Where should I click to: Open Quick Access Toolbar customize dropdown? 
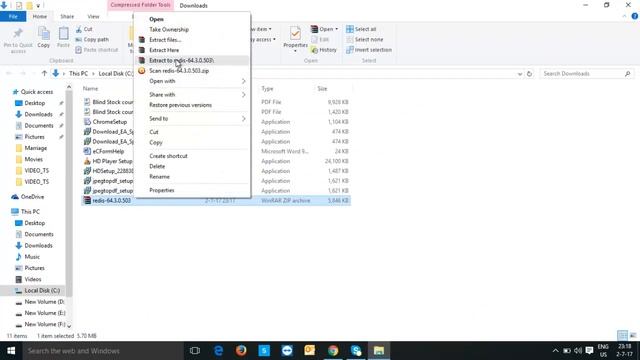point(38,6)
